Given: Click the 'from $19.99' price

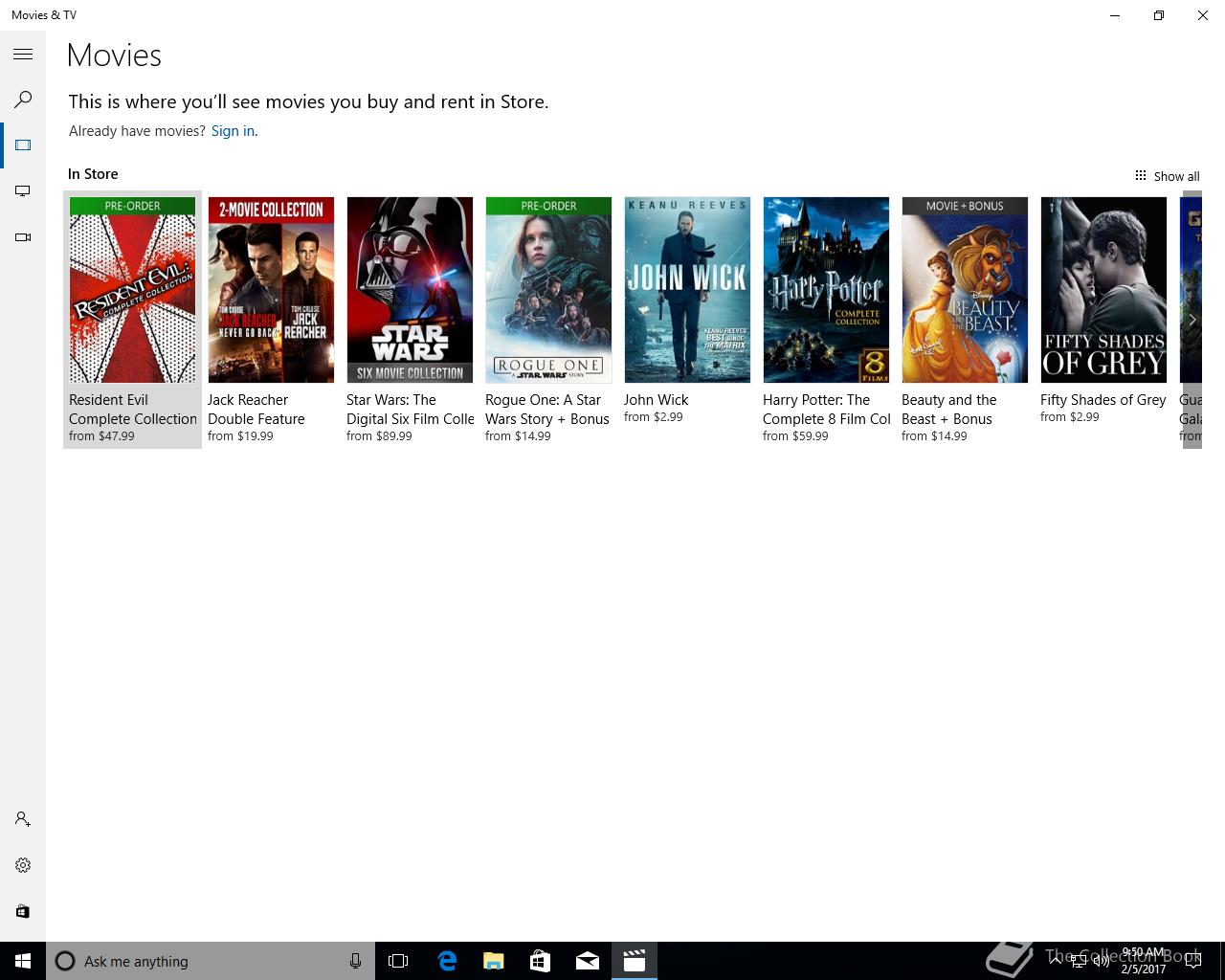Looking at the screenshot, I should coord(240,436).
